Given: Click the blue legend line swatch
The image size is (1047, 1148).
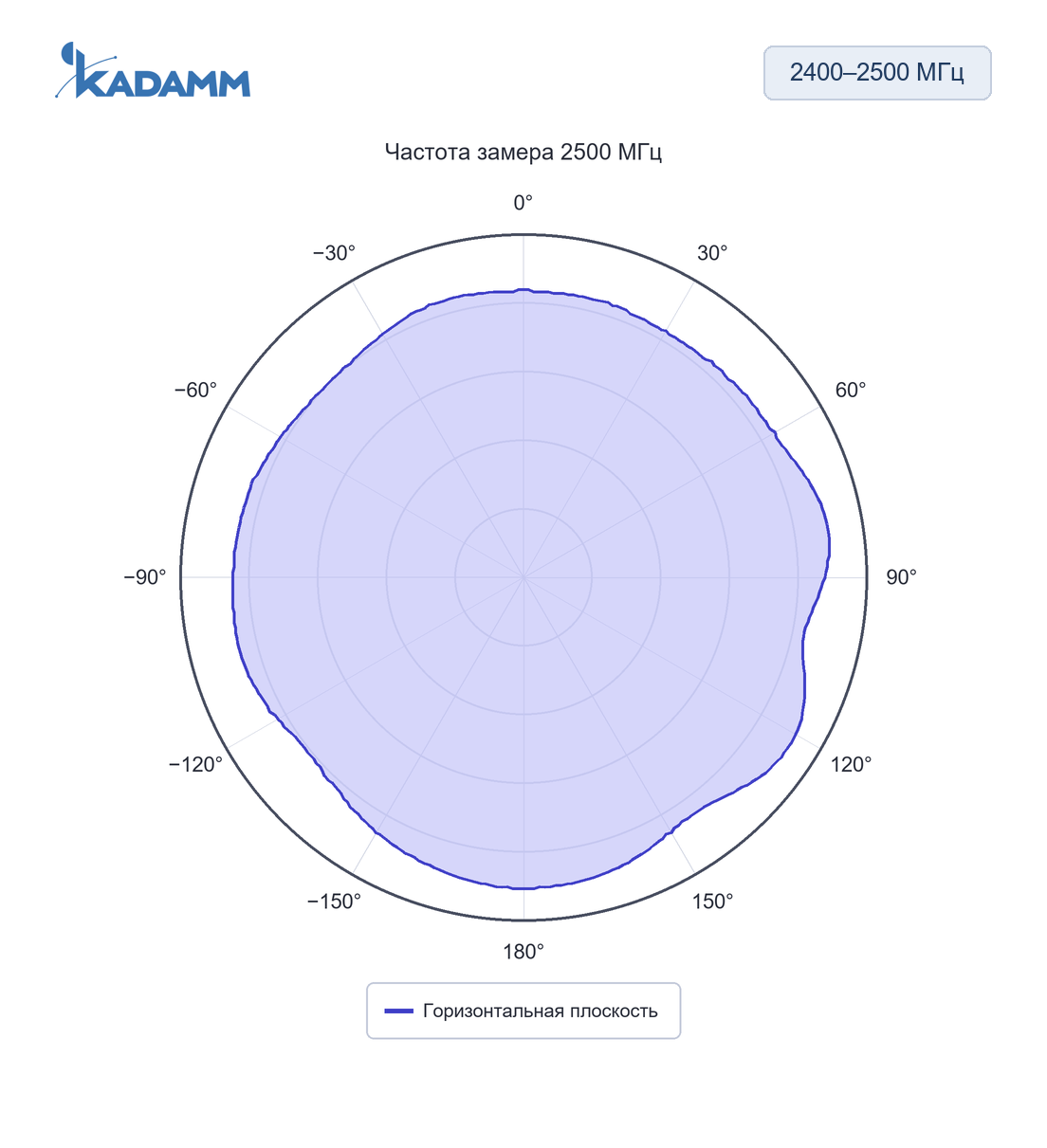Looking at the screenshot, I should pos(398,1011).
